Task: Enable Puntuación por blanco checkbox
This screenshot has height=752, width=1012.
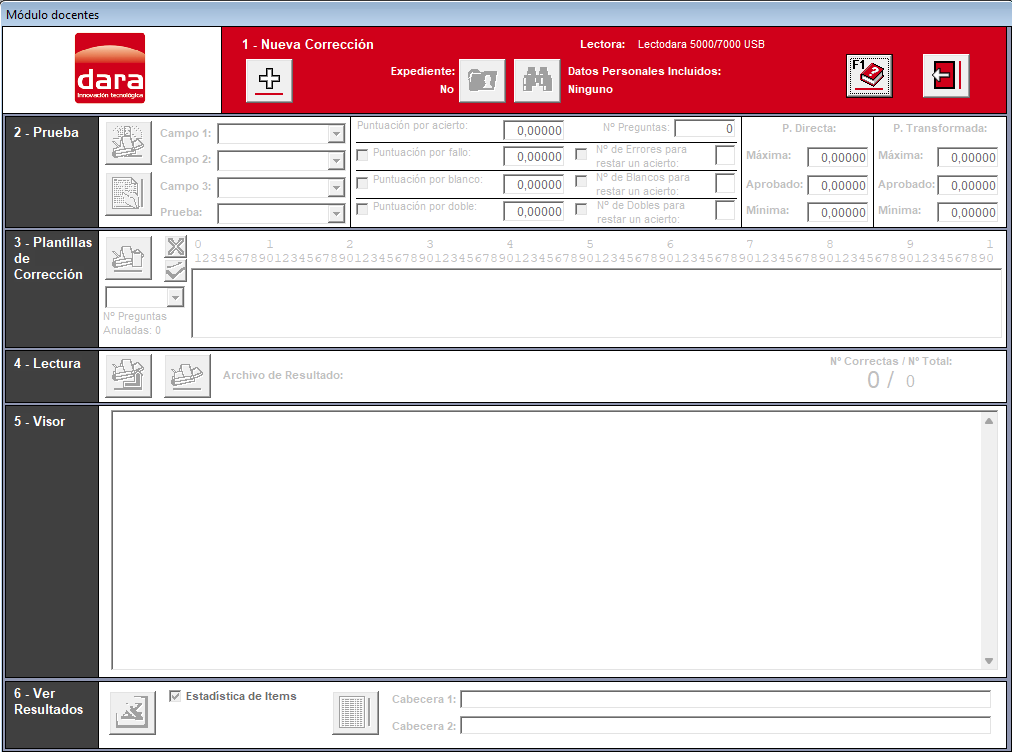Action: 362,183
